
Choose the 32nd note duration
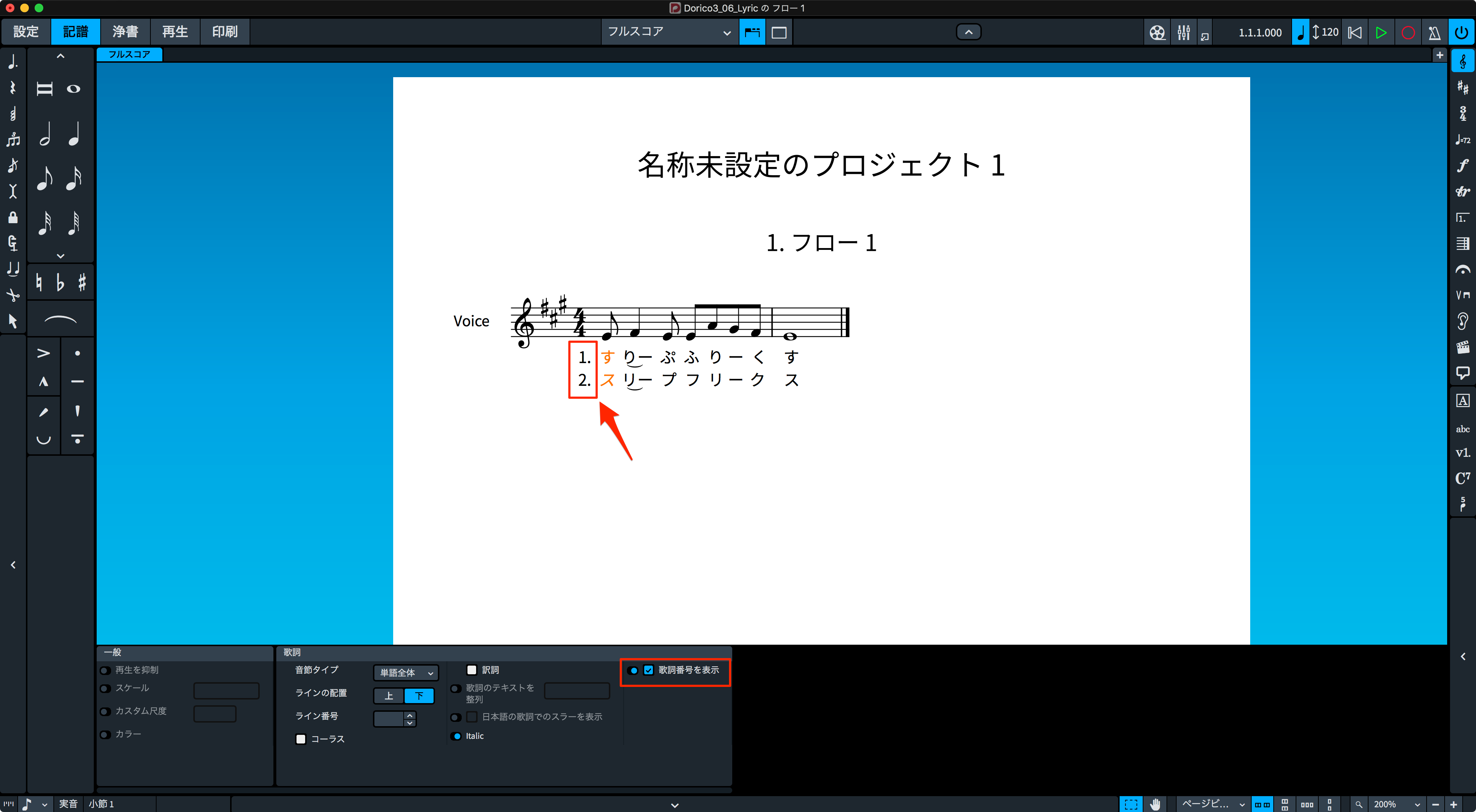tap(45, 223)
